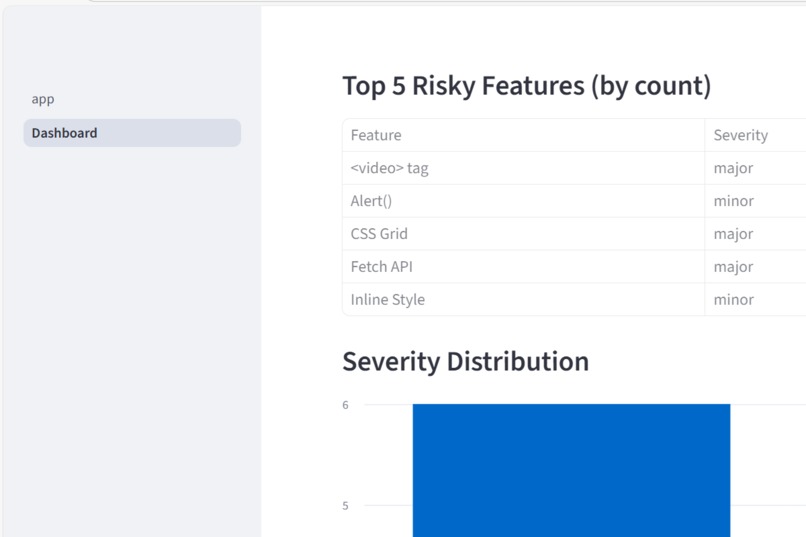Click the blue bar in Severity Distribution chart

pos(571,470)
